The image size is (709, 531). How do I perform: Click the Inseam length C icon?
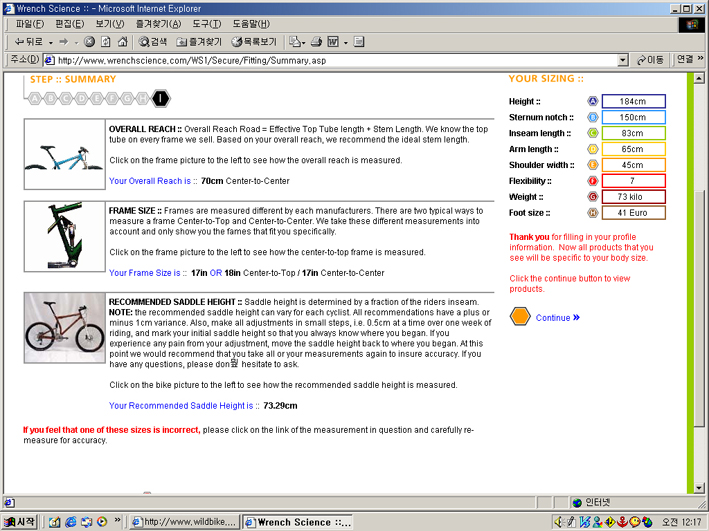click(592, 133)
